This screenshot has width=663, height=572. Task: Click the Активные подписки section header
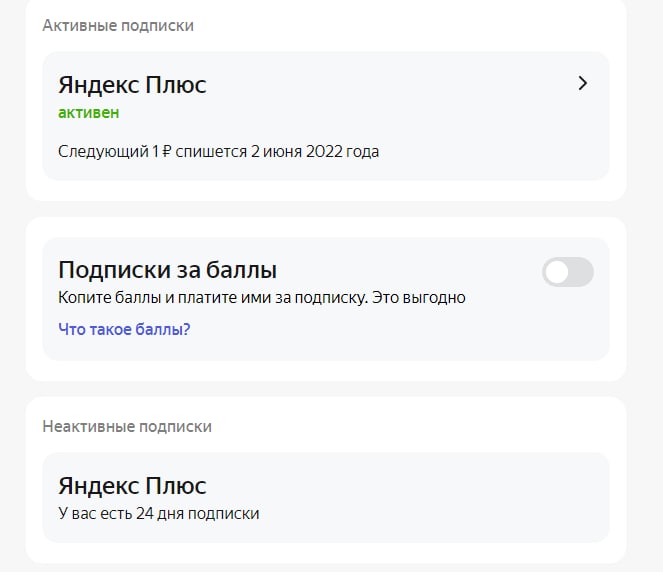point(118,26)
